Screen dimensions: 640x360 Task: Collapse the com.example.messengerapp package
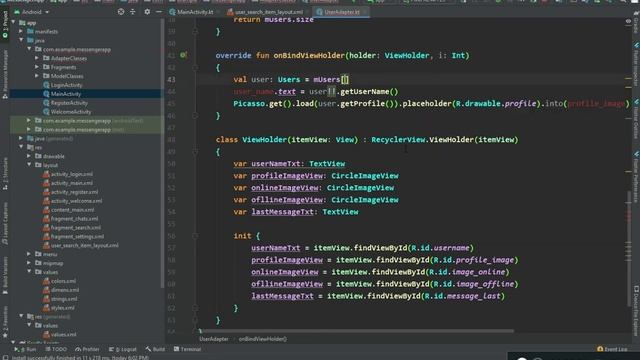tap(29, 49)
